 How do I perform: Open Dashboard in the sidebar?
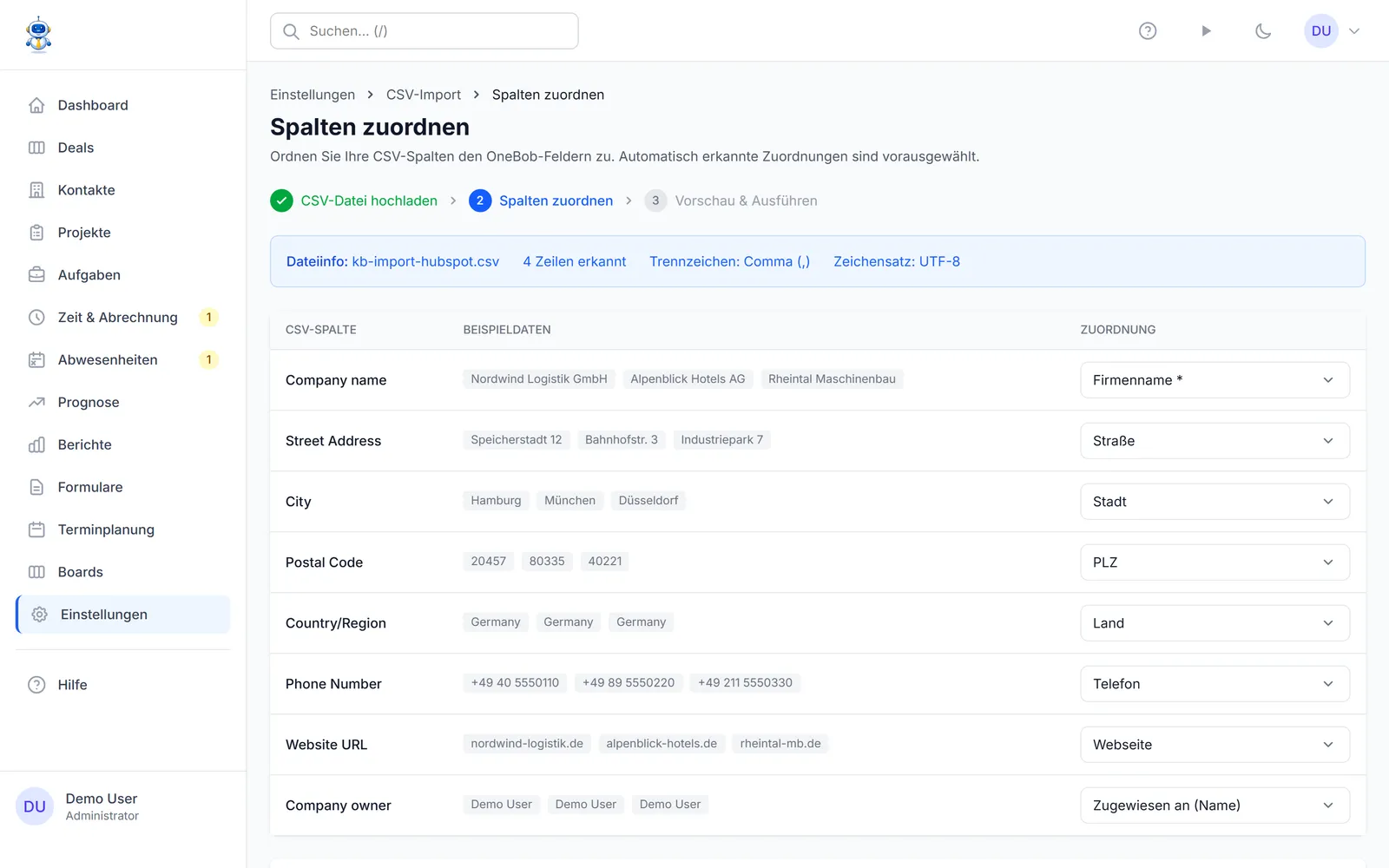123,105
